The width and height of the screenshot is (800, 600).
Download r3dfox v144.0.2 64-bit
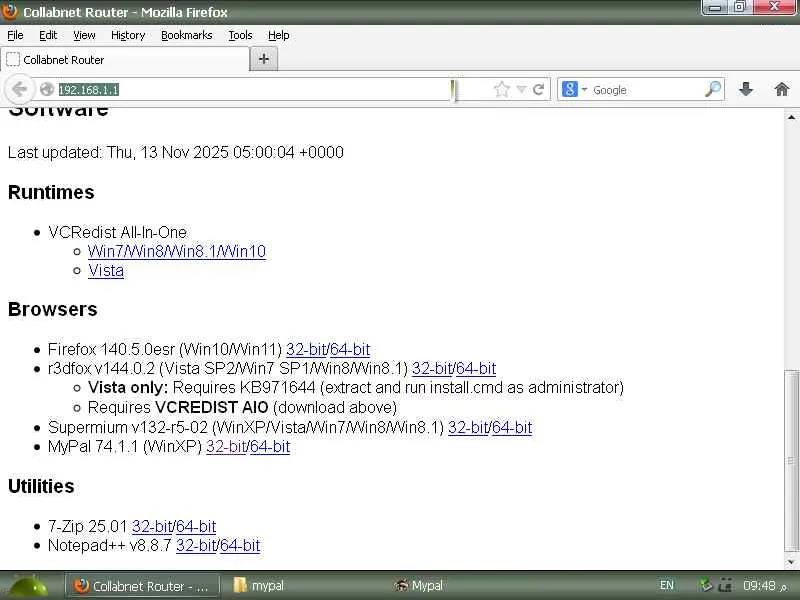coord(476,368)
